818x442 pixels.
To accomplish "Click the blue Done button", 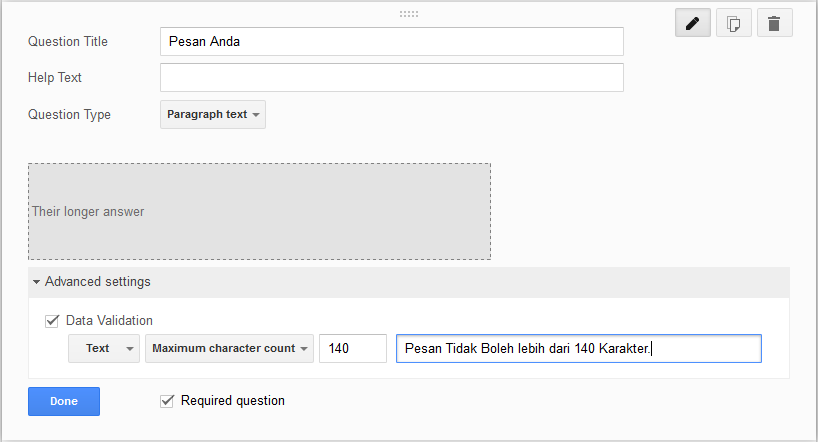I will pyautogui.click(x=64, y=401).
